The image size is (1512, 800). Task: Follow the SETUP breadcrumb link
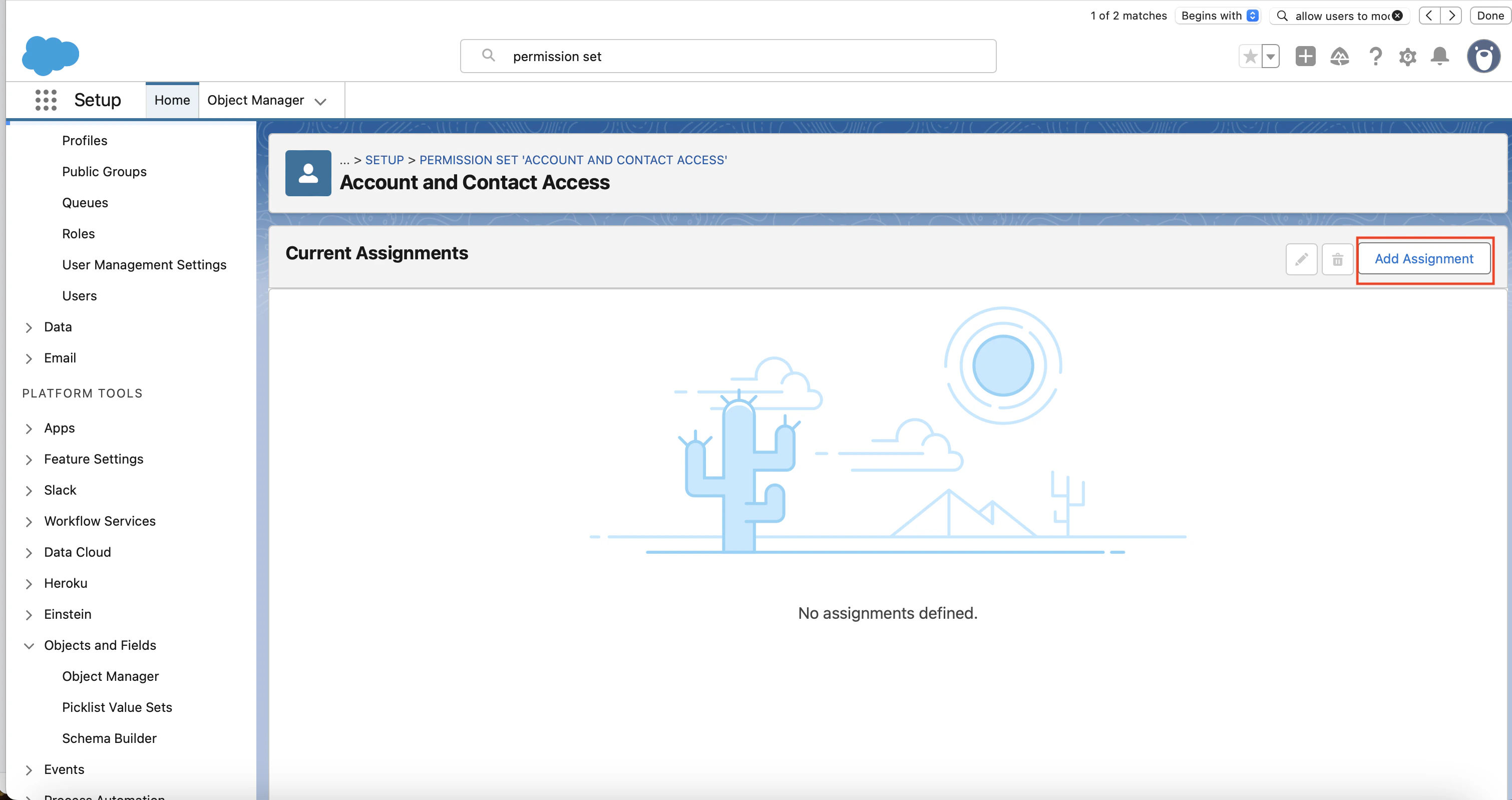point(385,160)
